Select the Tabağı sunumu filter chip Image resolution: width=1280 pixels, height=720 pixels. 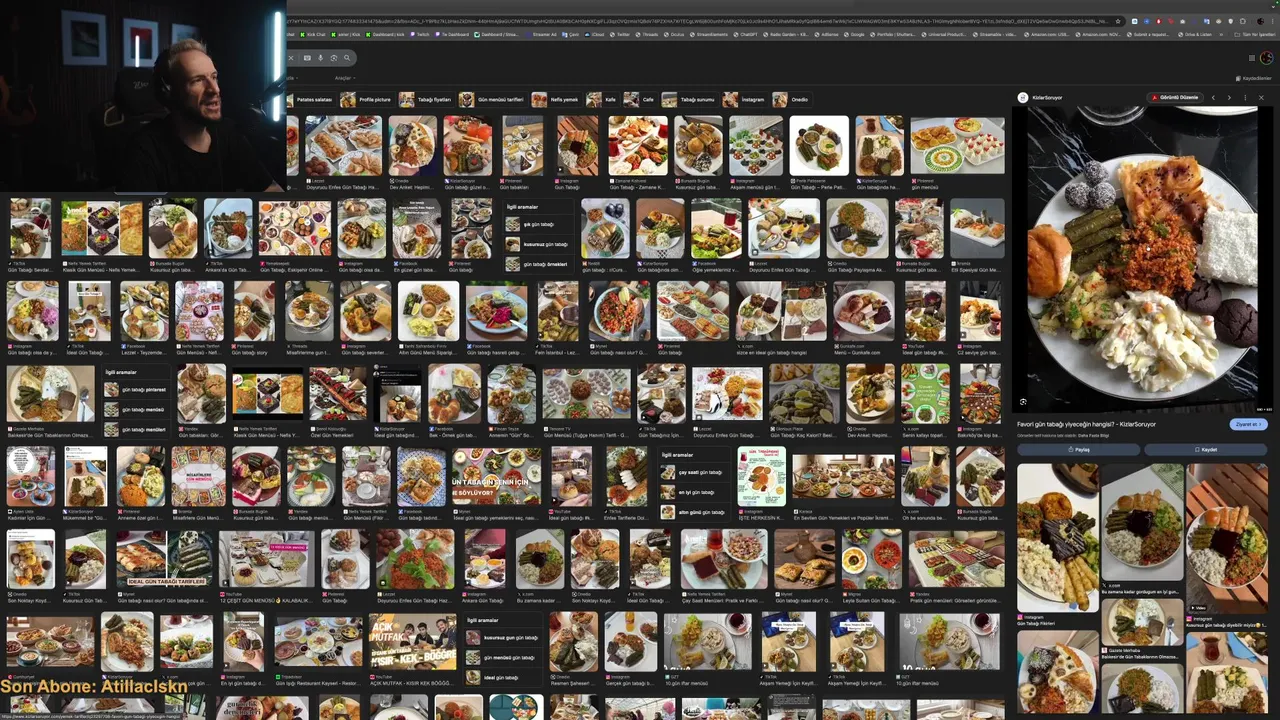691,100
